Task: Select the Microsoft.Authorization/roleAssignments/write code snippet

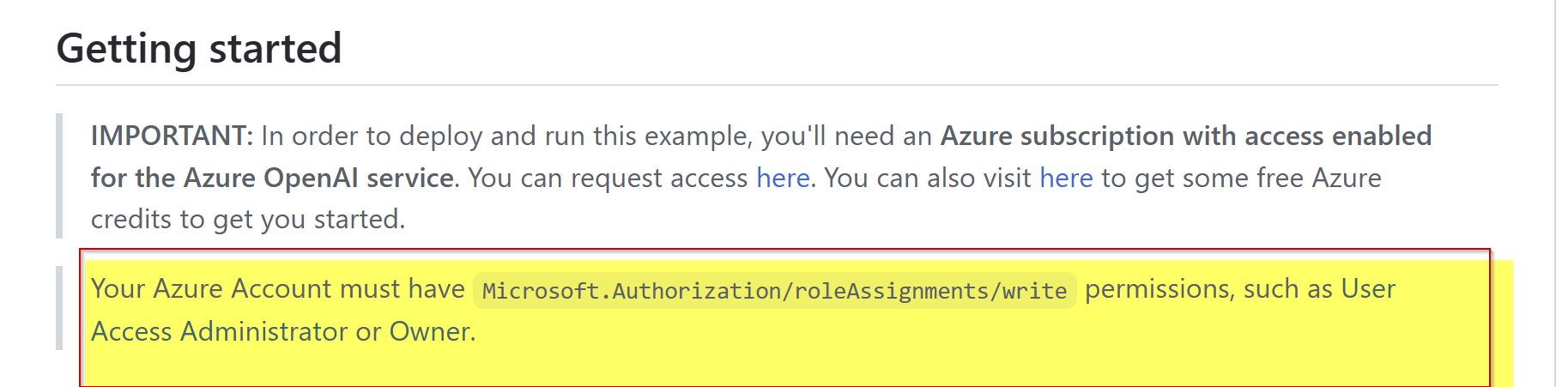Action: [x=774, y=291]
